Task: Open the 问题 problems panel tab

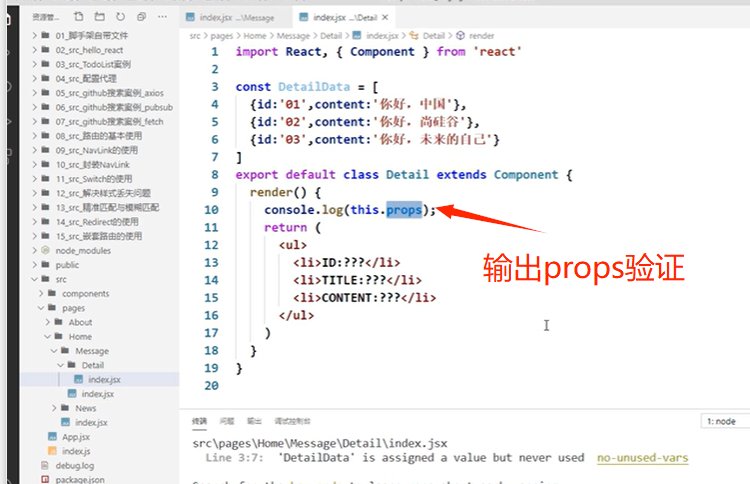Action: (x=227, y=421)
